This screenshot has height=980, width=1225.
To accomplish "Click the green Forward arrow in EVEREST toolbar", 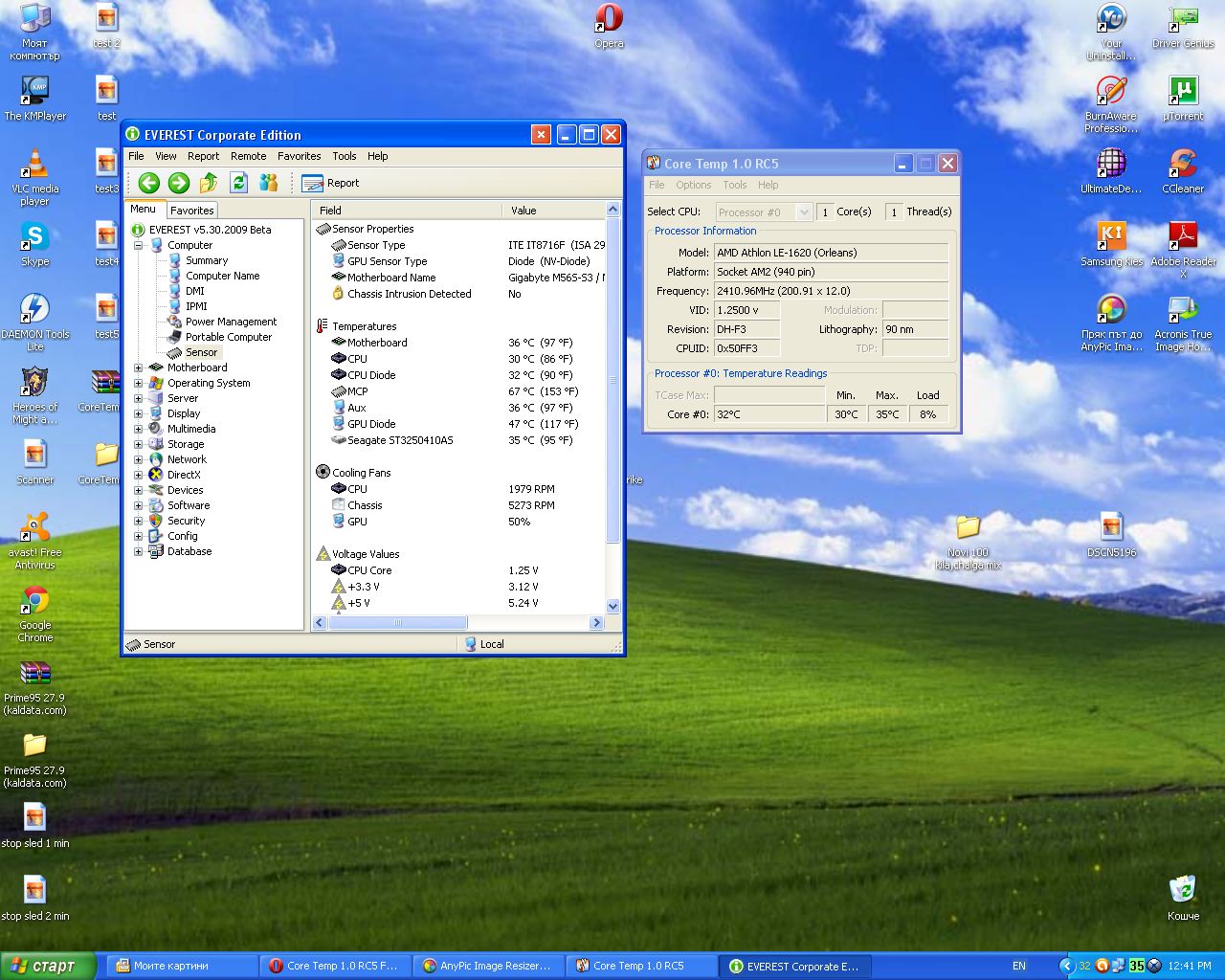I will pyautogui.click(x=178, y=183).
